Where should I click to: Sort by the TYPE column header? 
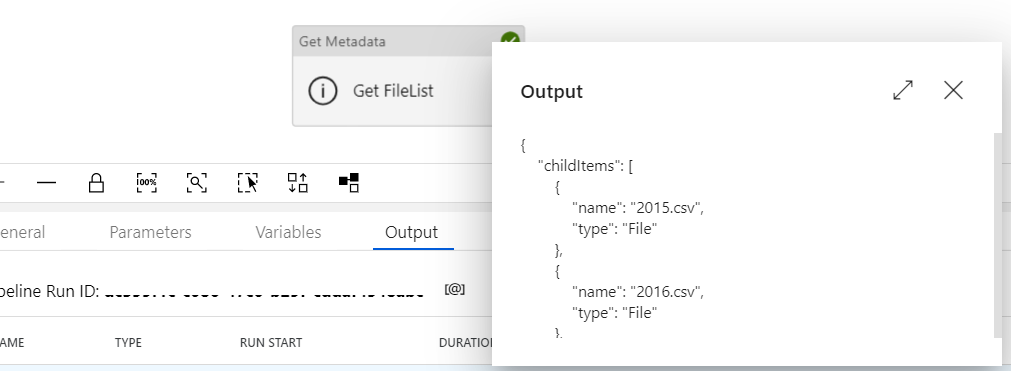(x=128, y=343)
